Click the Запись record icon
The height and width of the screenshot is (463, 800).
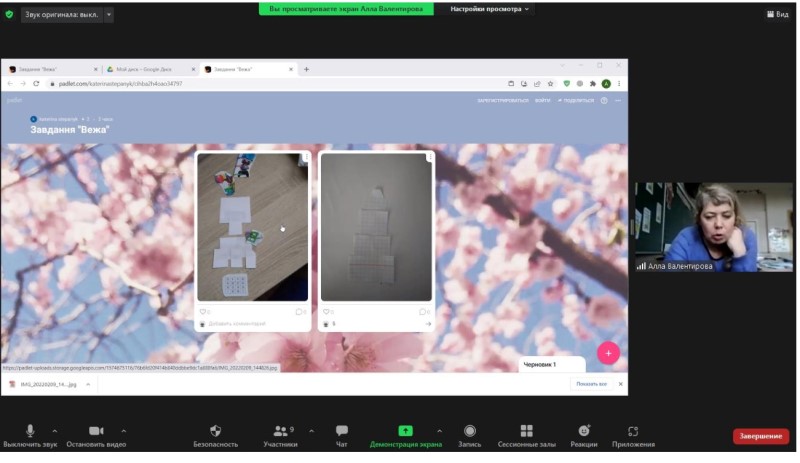(469, 431)
